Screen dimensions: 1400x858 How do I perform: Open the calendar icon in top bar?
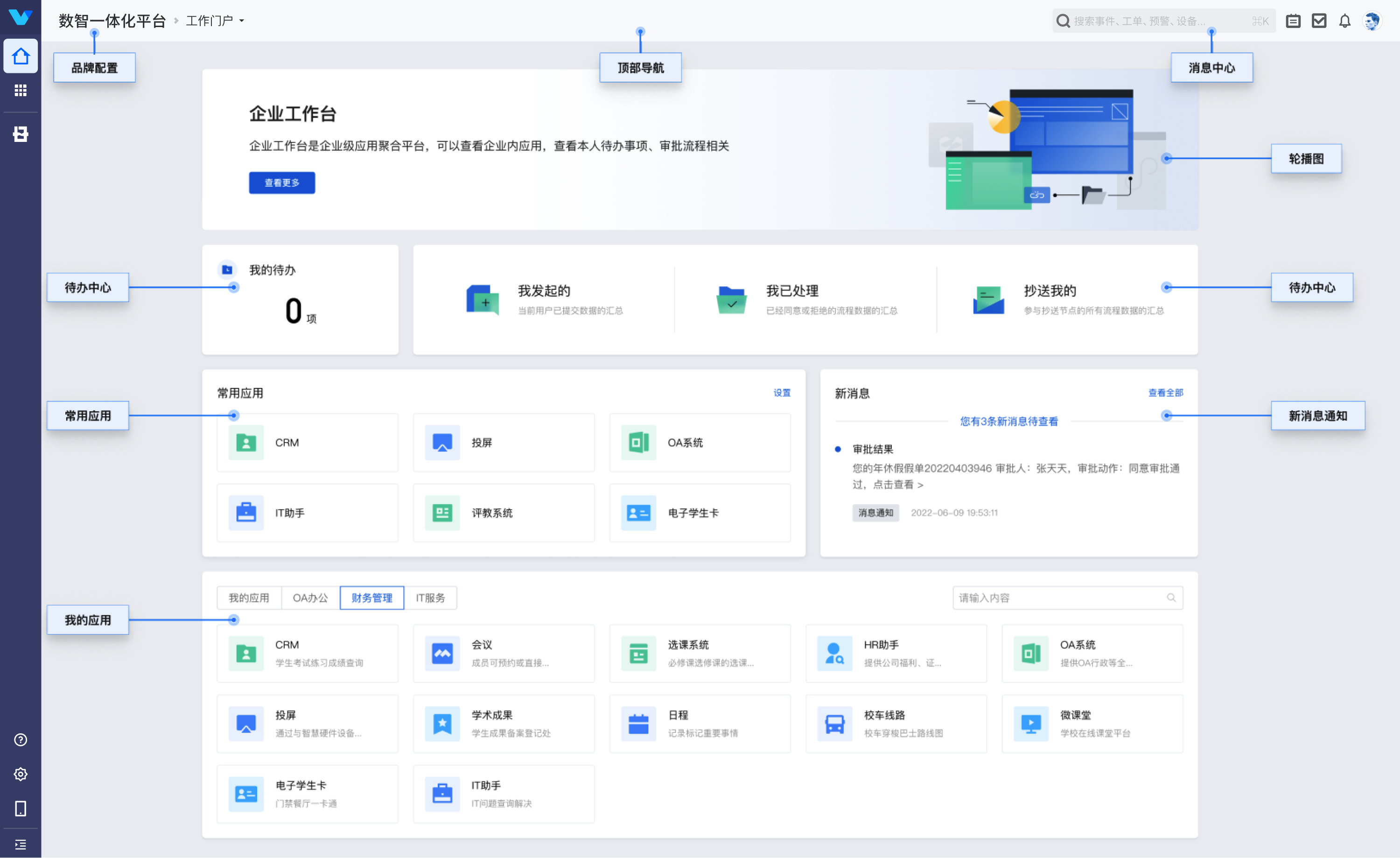tap(1293, 21)
